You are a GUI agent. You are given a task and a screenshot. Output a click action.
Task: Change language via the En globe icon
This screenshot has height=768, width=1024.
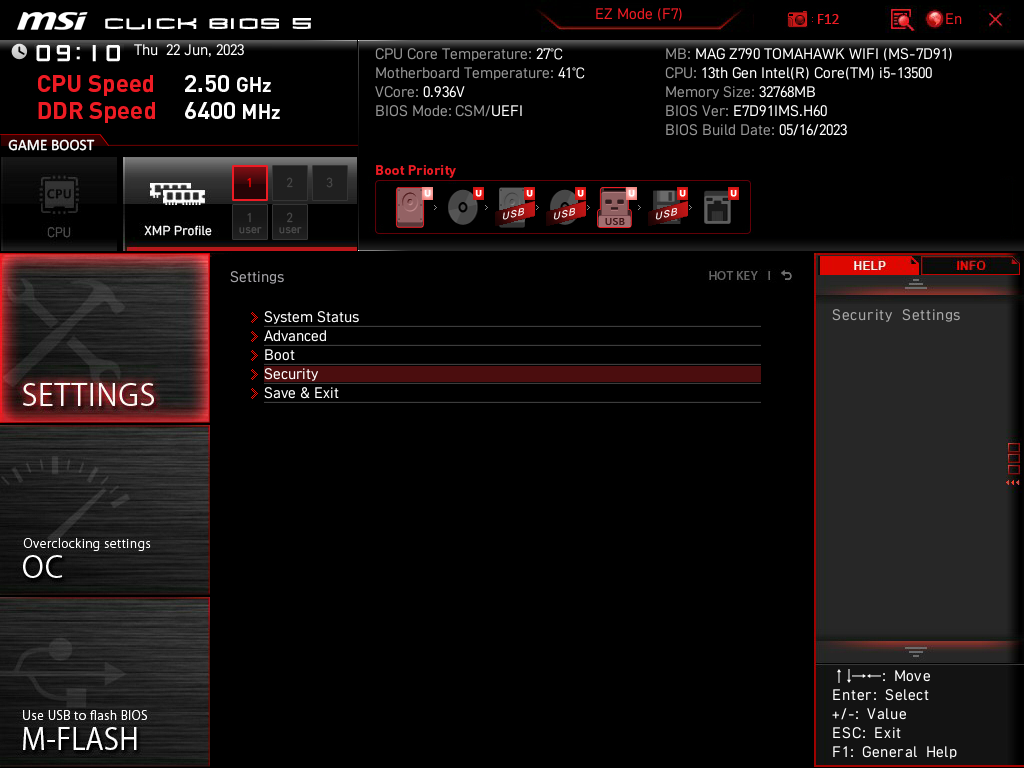click(944, 20)
